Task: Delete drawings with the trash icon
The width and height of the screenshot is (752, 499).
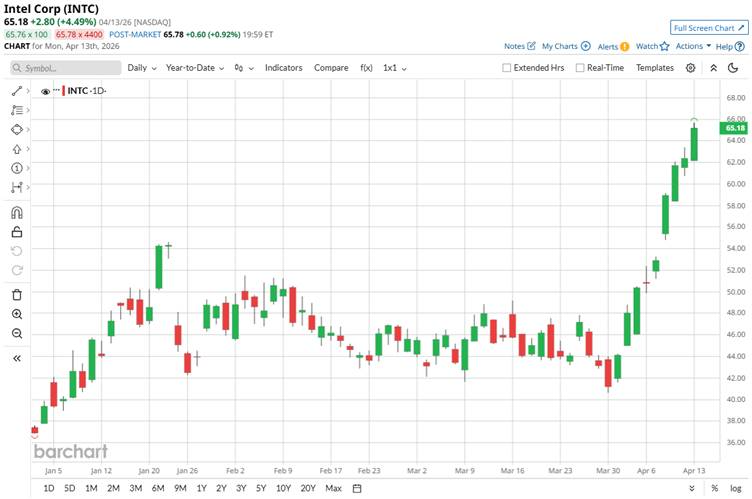Action: (17, 295)
